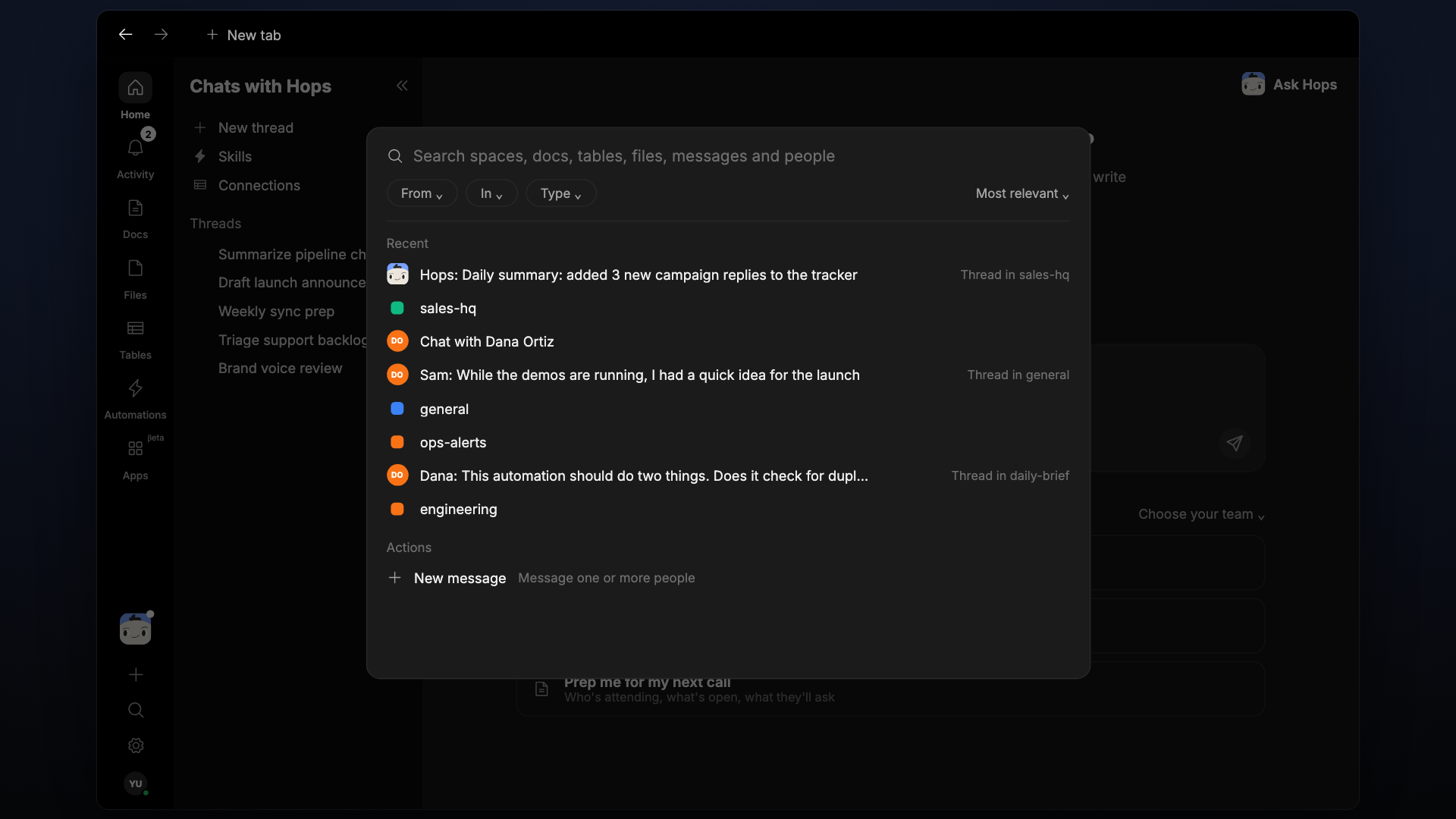
Task: Open the Hops Daily summary result
Action: [x=728, y=275]
